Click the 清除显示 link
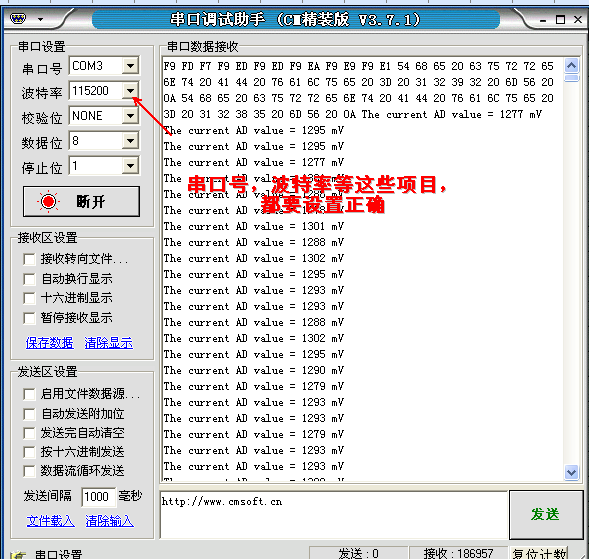The height and width of the screenshot is (559, 589). 109,343
